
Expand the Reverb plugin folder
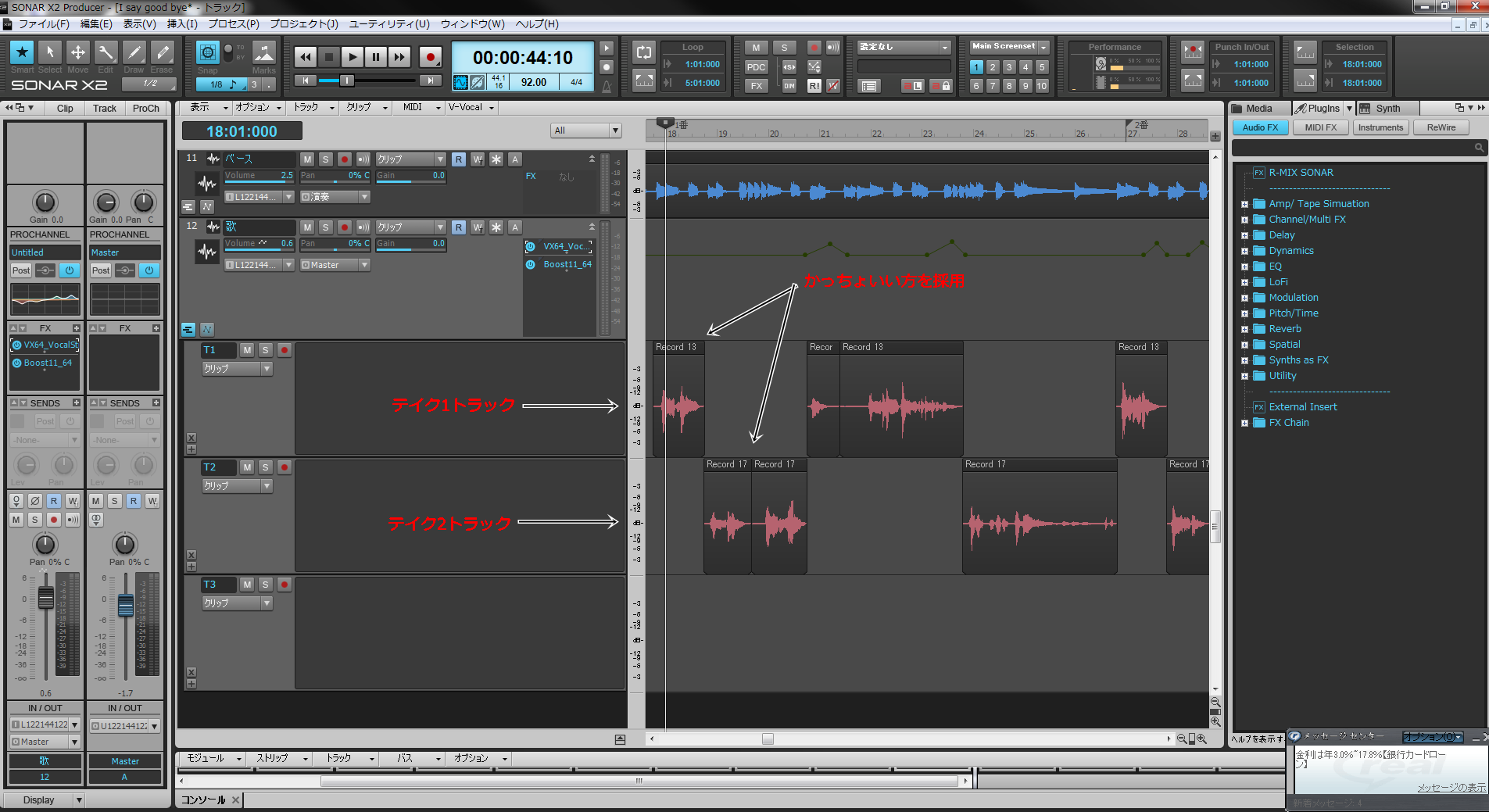1244,329
